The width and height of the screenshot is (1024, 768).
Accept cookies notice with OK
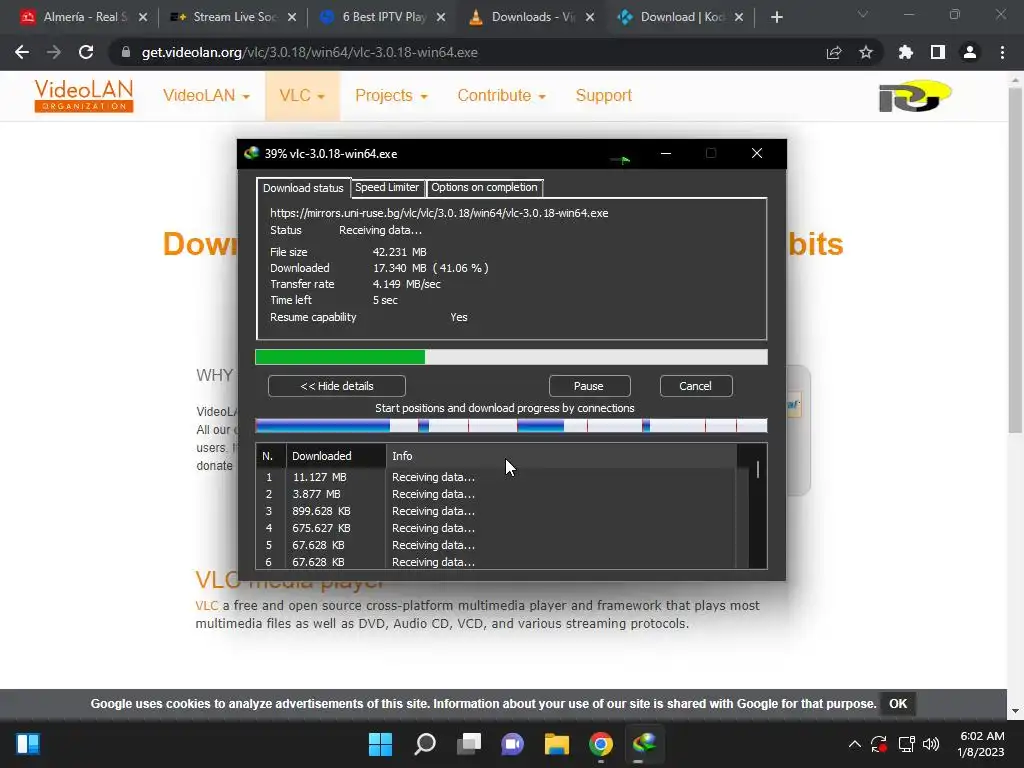[898, 703]
